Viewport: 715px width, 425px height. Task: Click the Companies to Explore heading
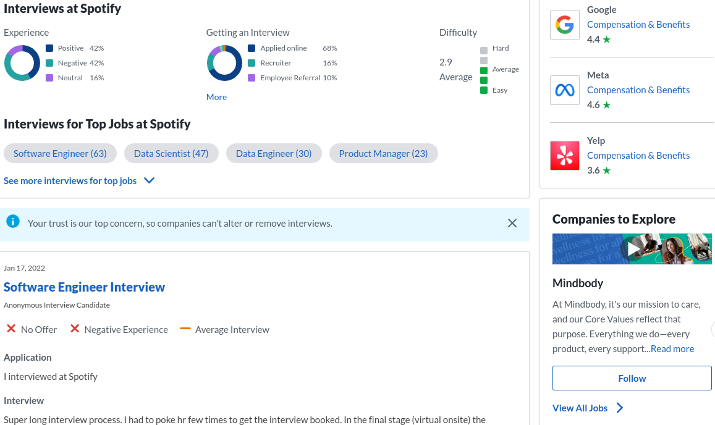[x=614, y=219]
